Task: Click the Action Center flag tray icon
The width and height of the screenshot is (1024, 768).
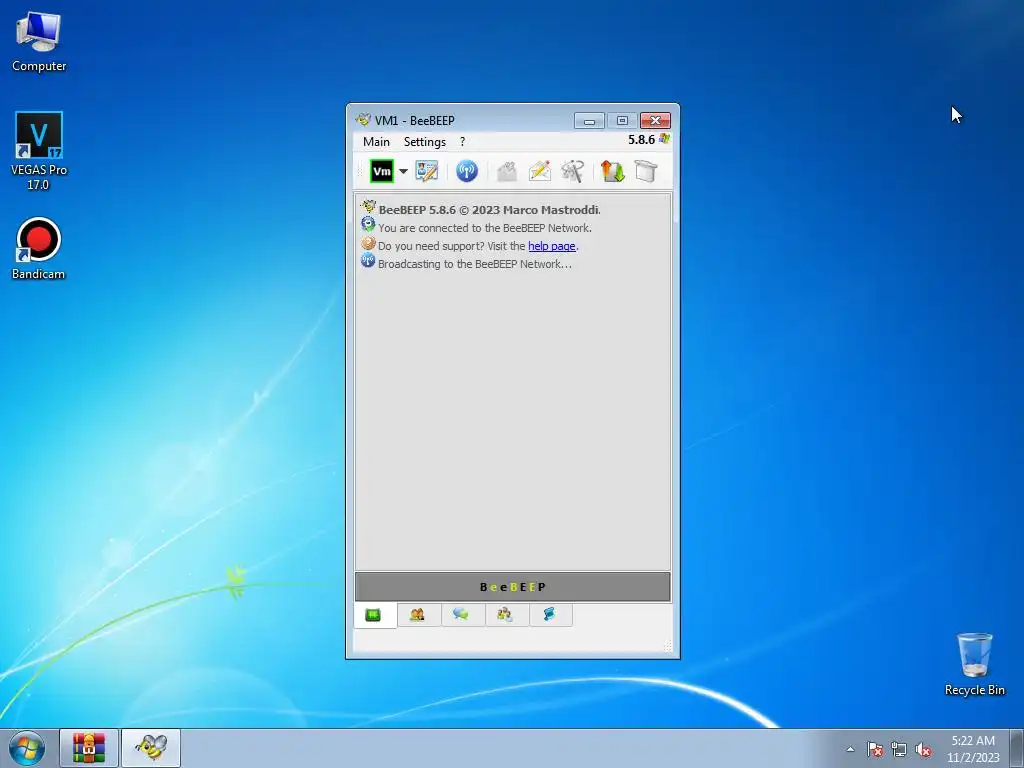Action: 875,749
